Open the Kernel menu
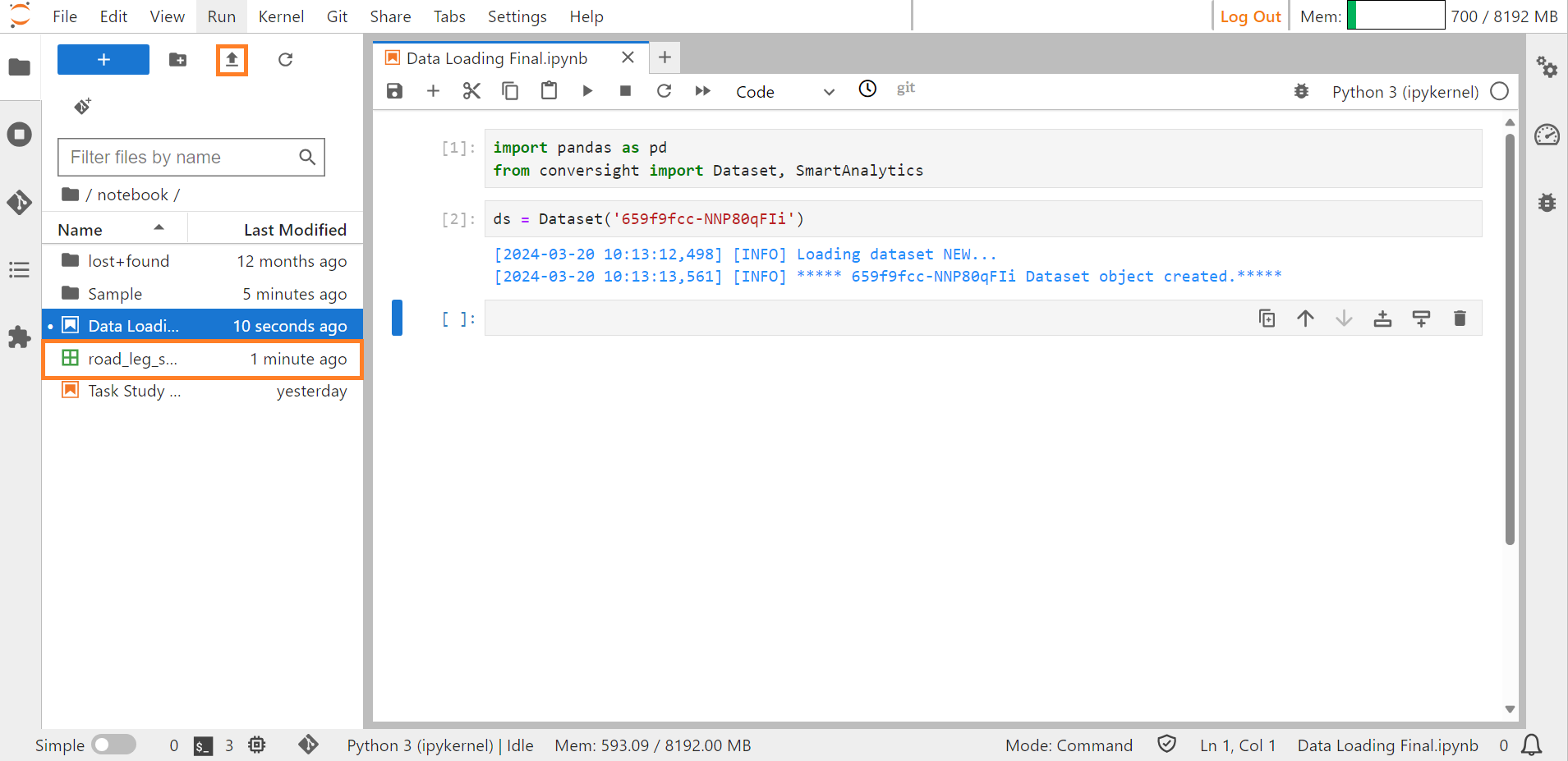Viewport: 1568px width, 761px height. [281, 16]
